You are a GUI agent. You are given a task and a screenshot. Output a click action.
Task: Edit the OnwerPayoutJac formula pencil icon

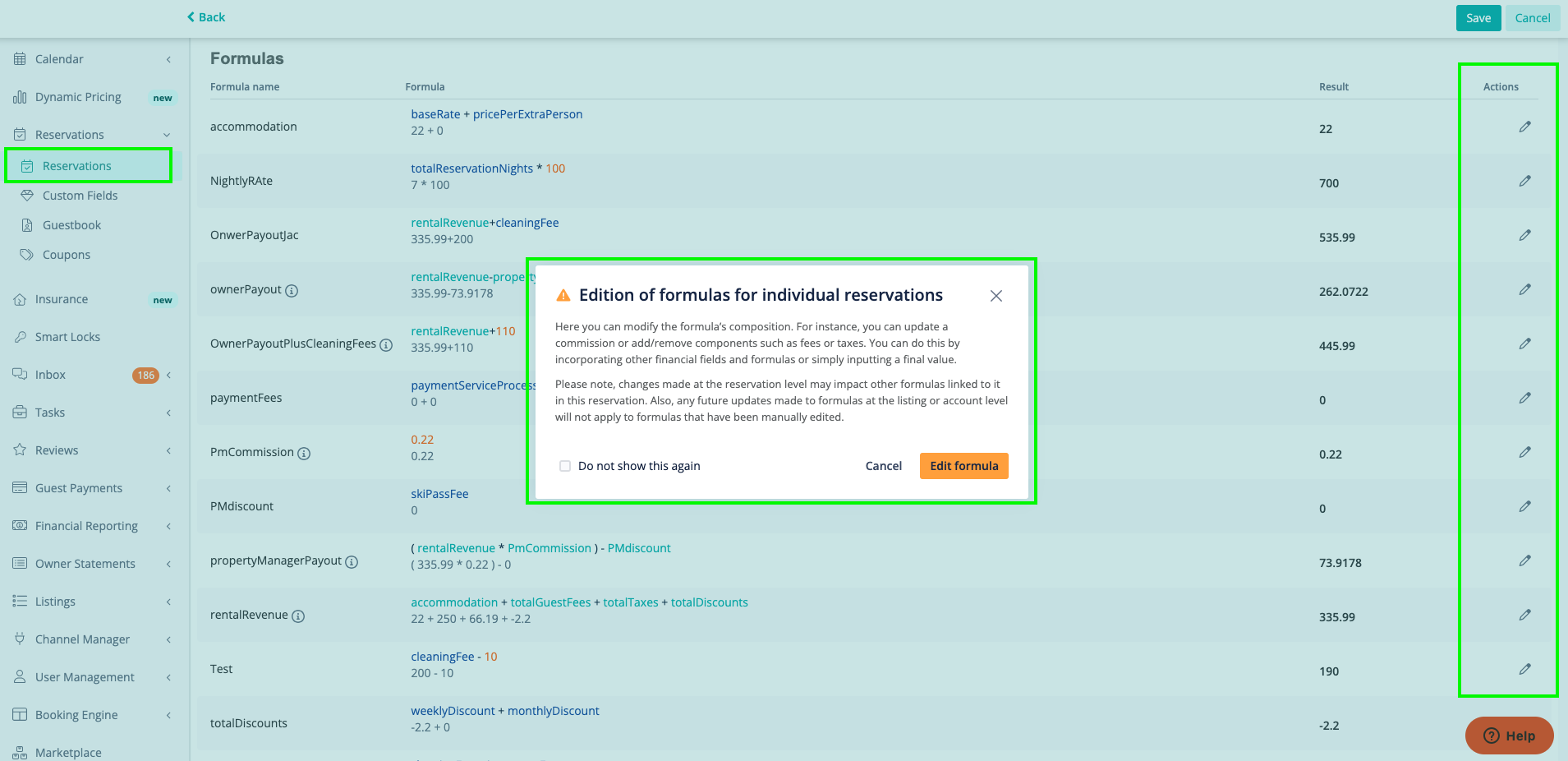click(x=1524, y=235)
